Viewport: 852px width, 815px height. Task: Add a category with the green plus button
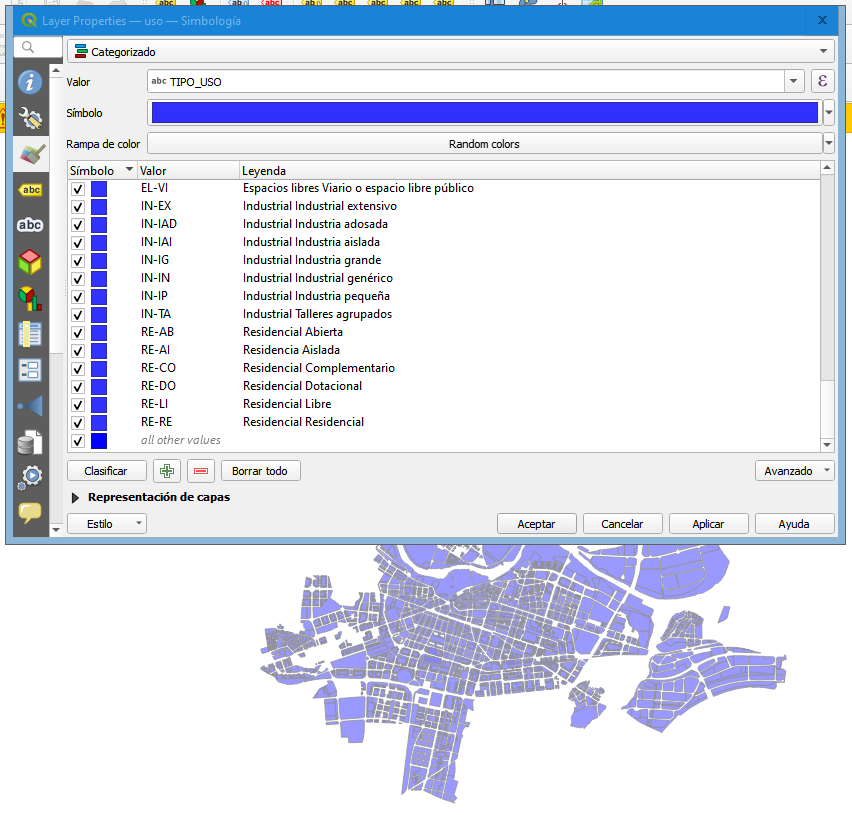(166, 470)
